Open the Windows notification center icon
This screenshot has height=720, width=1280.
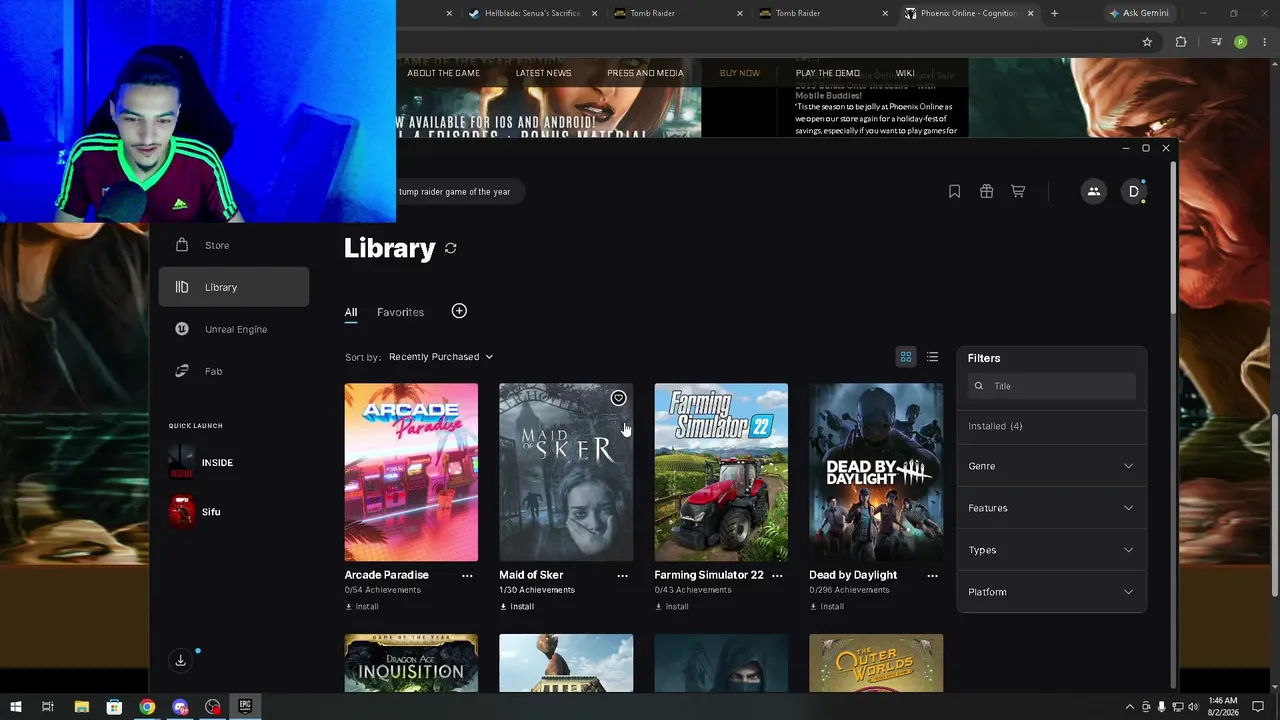tap(1258, 707)
